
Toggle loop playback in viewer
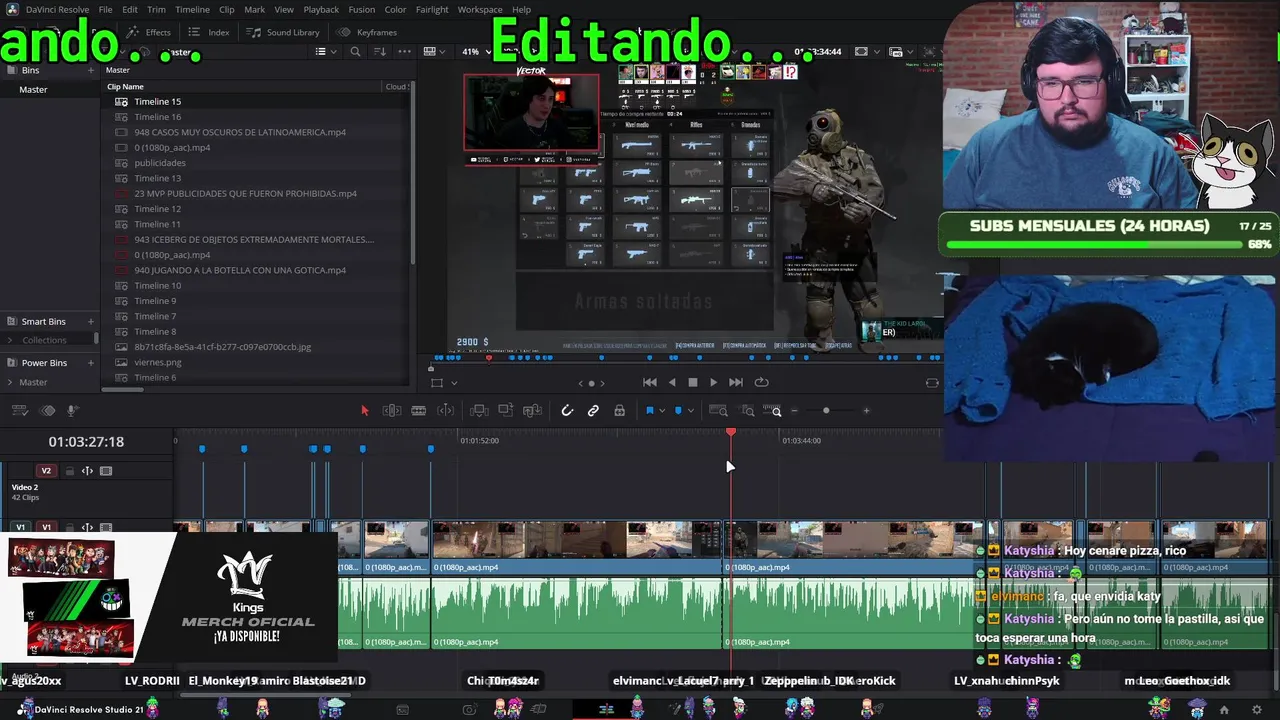coord(762,382)
